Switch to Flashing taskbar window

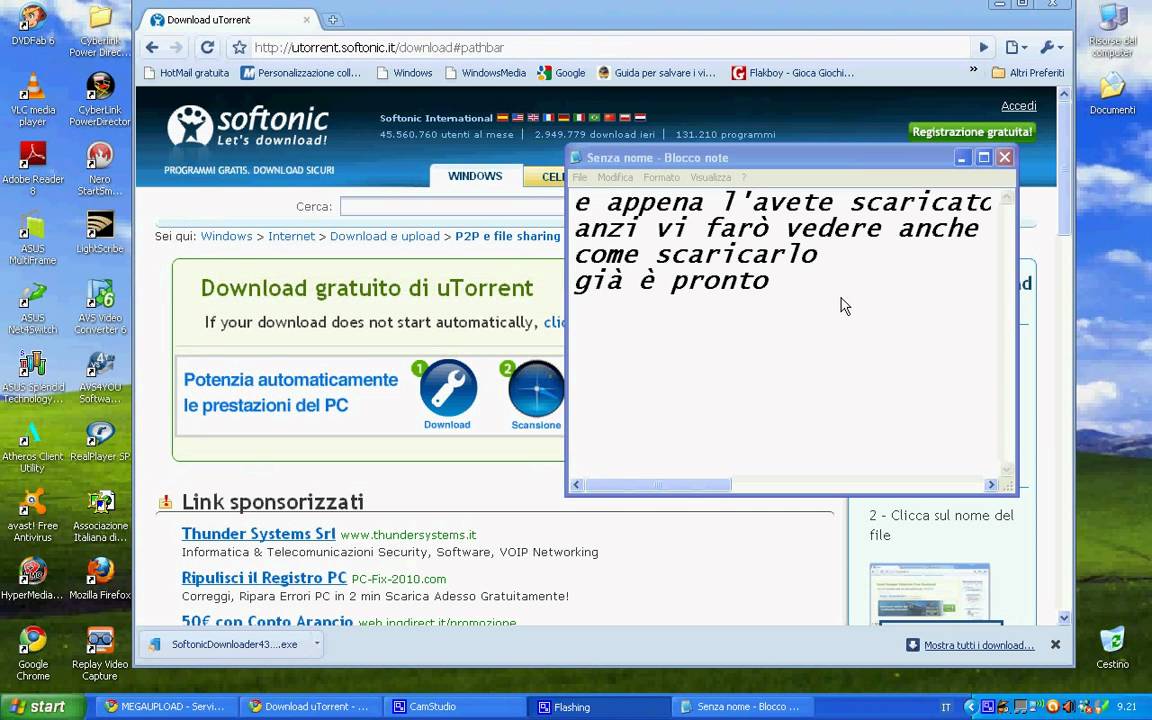pos(600,707)
